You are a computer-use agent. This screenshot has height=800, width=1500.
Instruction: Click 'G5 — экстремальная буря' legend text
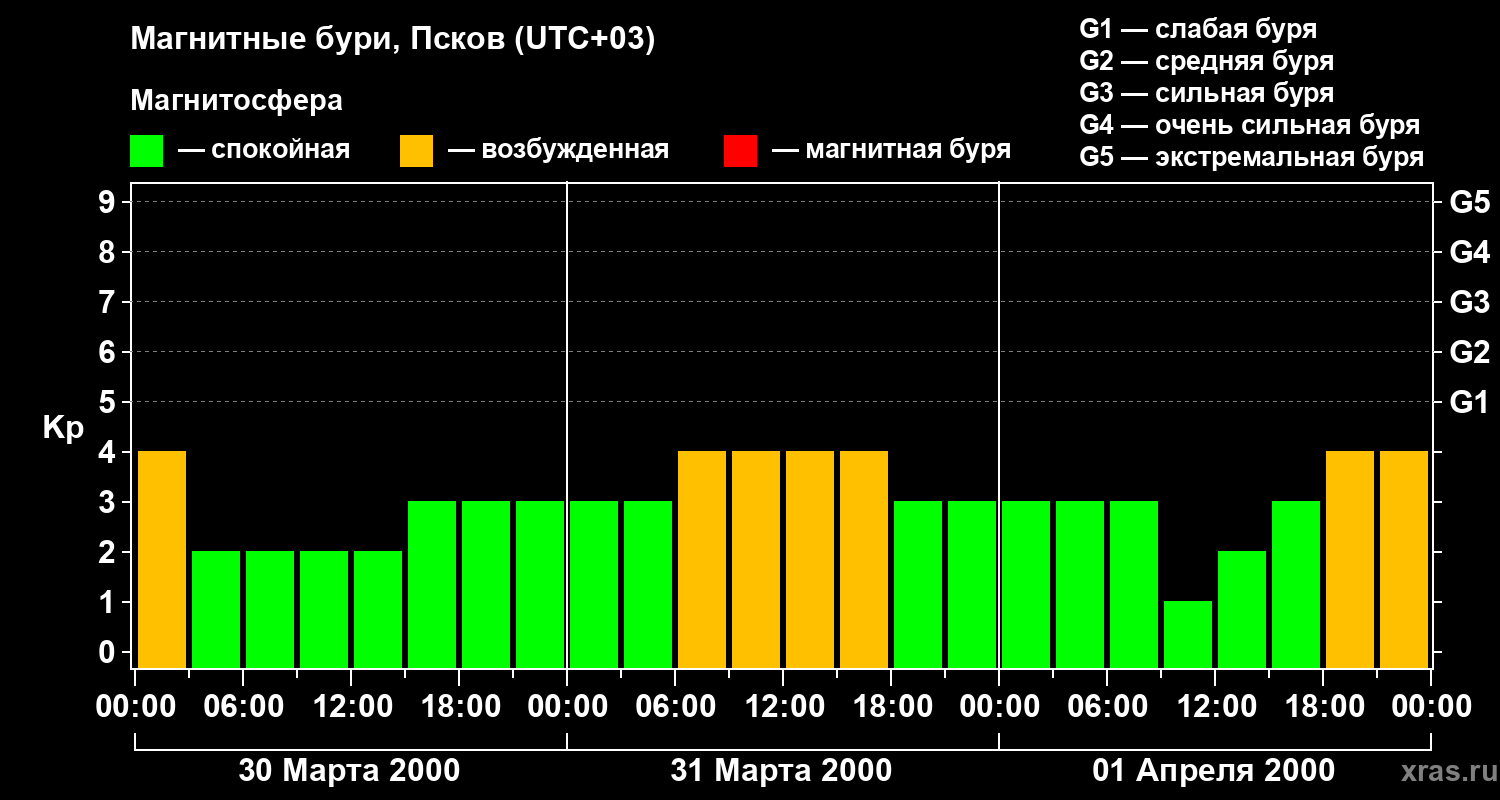point(1251,157)
